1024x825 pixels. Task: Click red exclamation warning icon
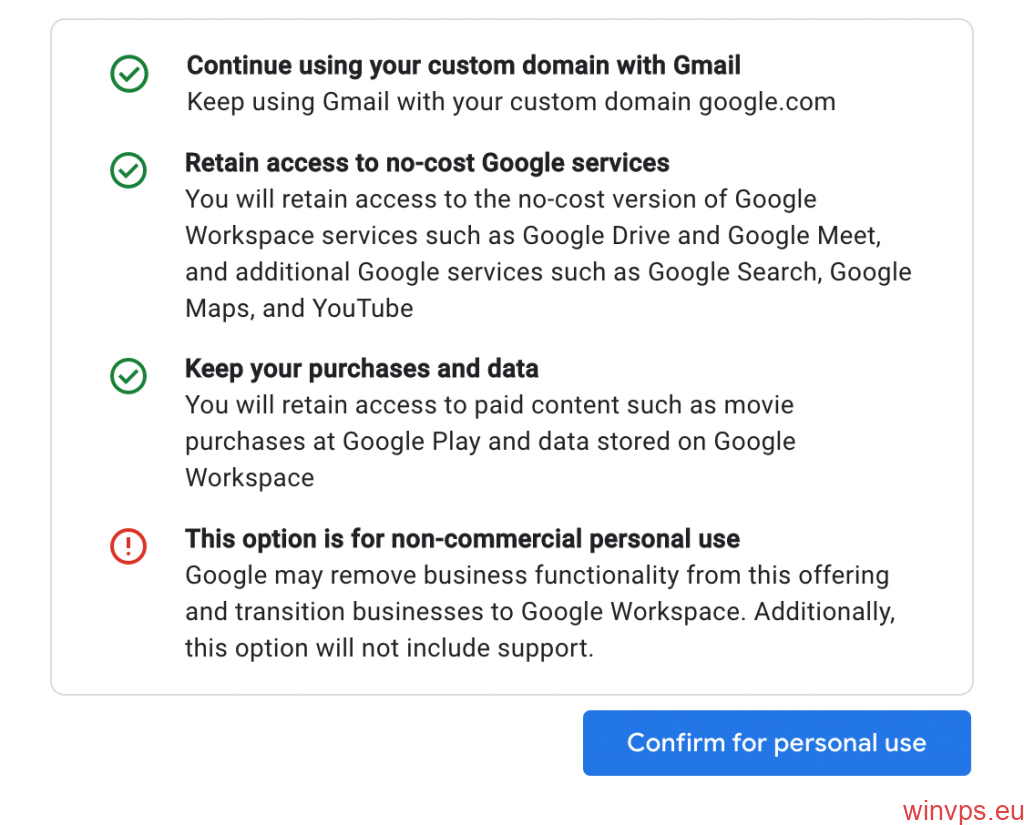coord(129,546)
